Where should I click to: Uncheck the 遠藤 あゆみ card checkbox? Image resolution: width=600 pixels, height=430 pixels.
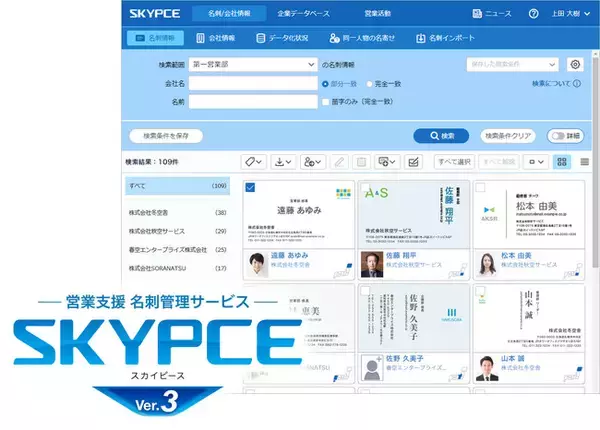(x=249, y=187)
